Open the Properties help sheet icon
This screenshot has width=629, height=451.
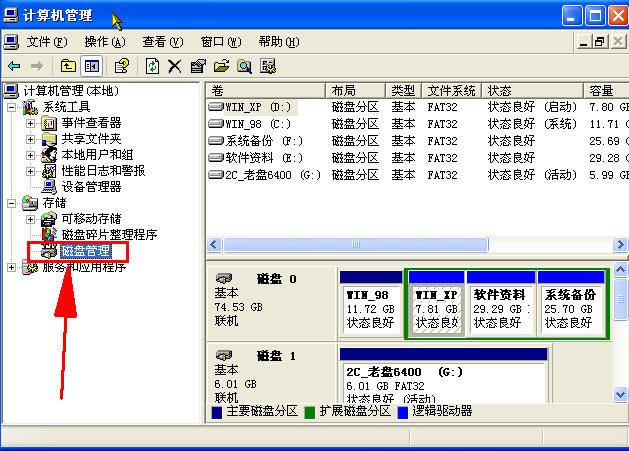(x=122, y=66)
